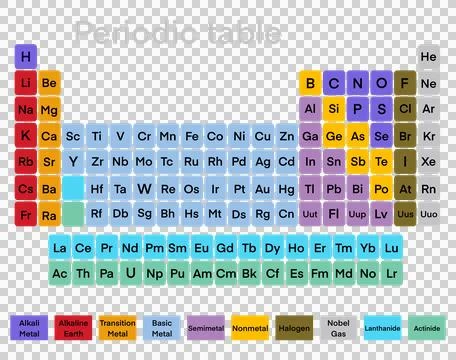Viewport: 456px width, 360px height.
Task: Select the Lanthanum (La) tile
Action: click(60, 247)
